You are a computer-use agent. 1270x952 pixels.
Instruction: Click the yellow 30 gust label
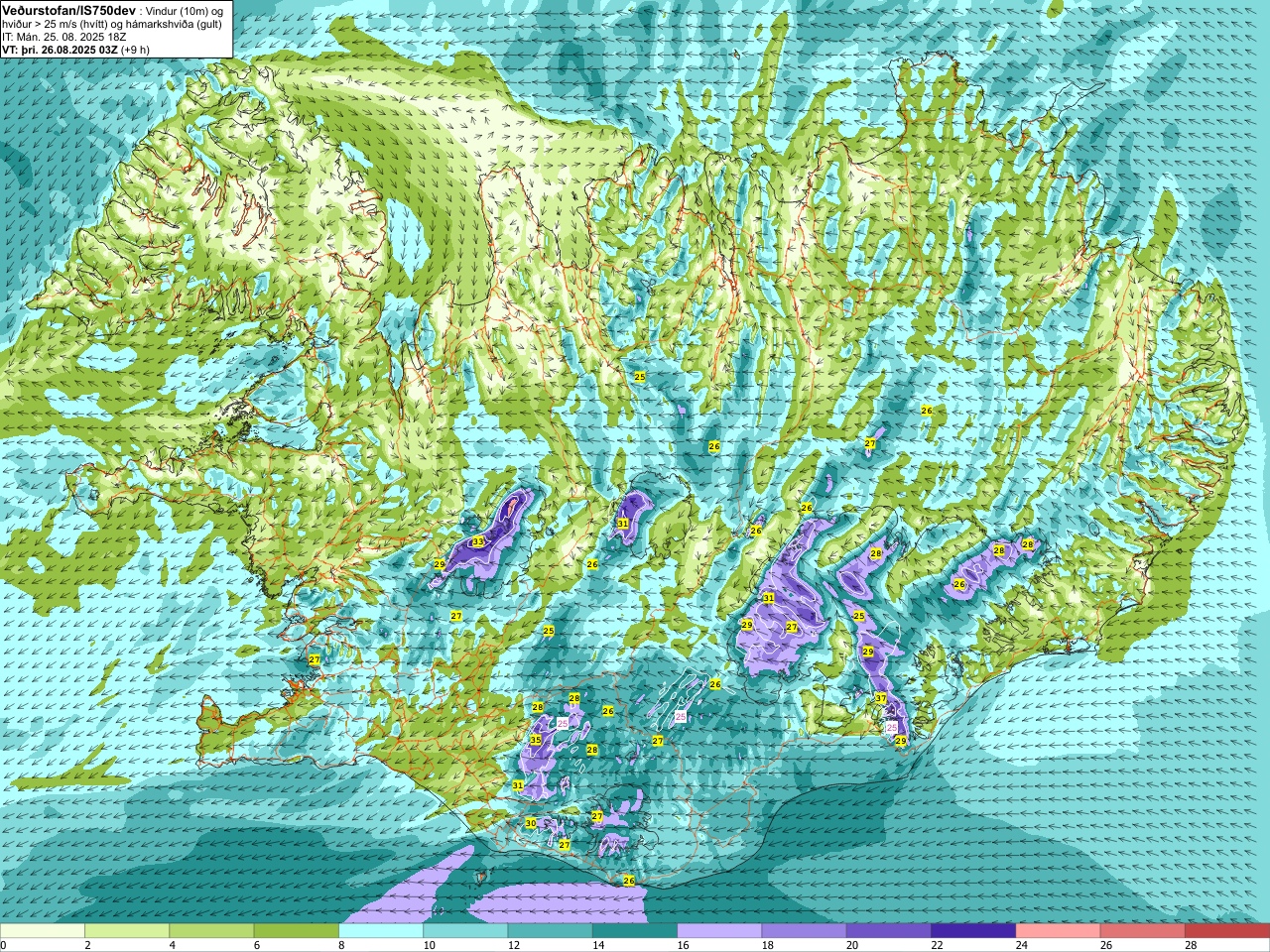[x=531, y=823]
